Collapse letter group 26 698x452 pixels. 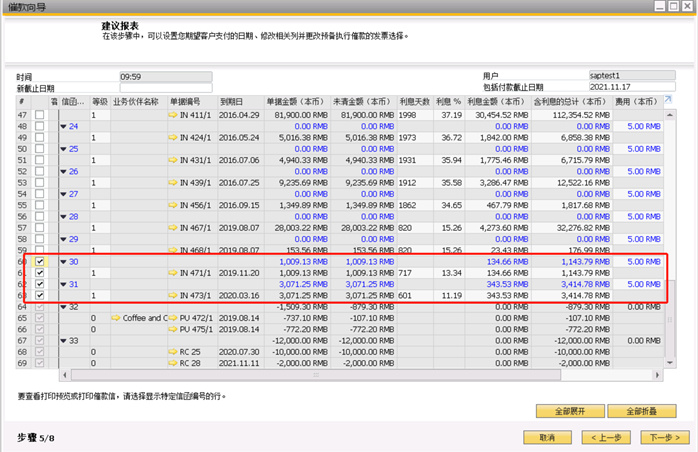63,171
